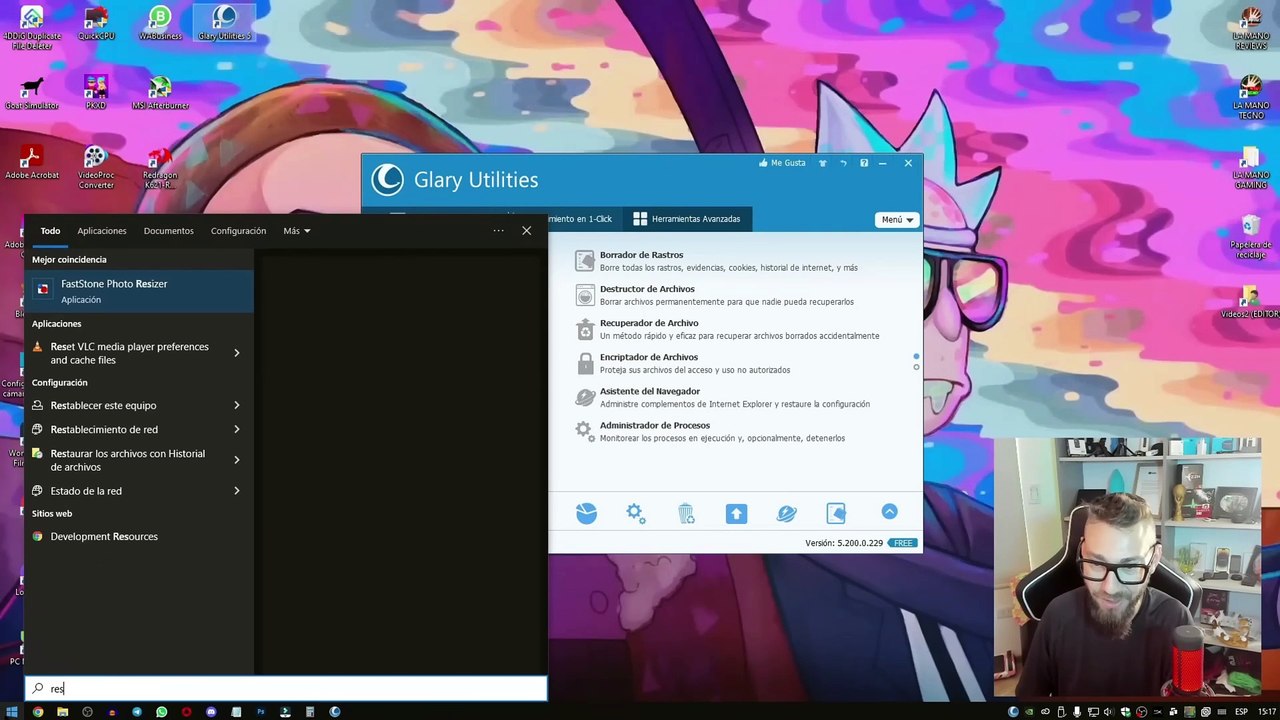1280x720 pixels.
Task: Click the Borrador de Rastros eraser icon
Action: 585,261
